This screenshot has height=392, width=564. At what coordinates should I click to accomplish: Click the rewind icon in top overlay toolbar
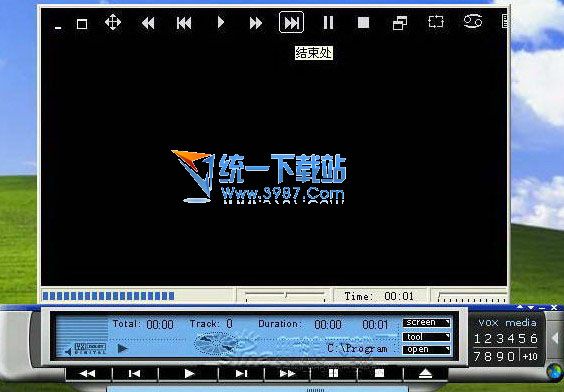coord(148,23)
